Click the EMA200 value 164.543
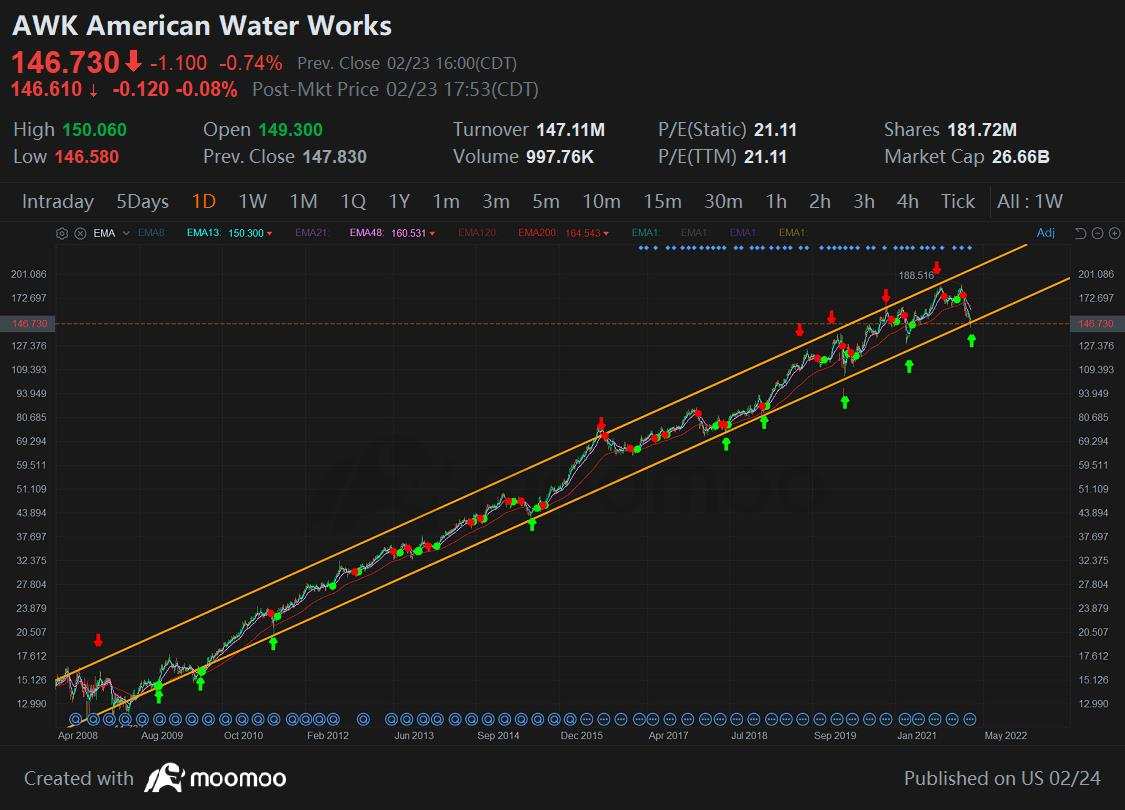1125x810 pixels. 583,233
